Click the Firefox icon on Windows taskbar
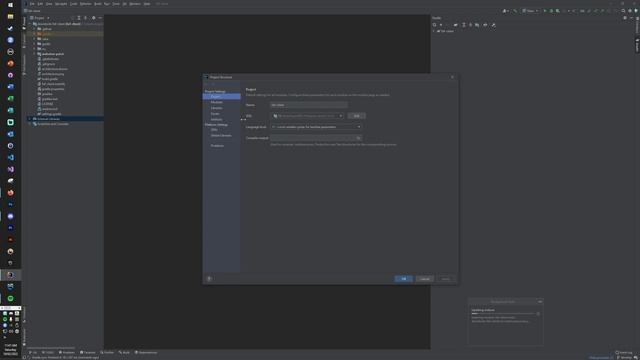 [x=11, y=193]
